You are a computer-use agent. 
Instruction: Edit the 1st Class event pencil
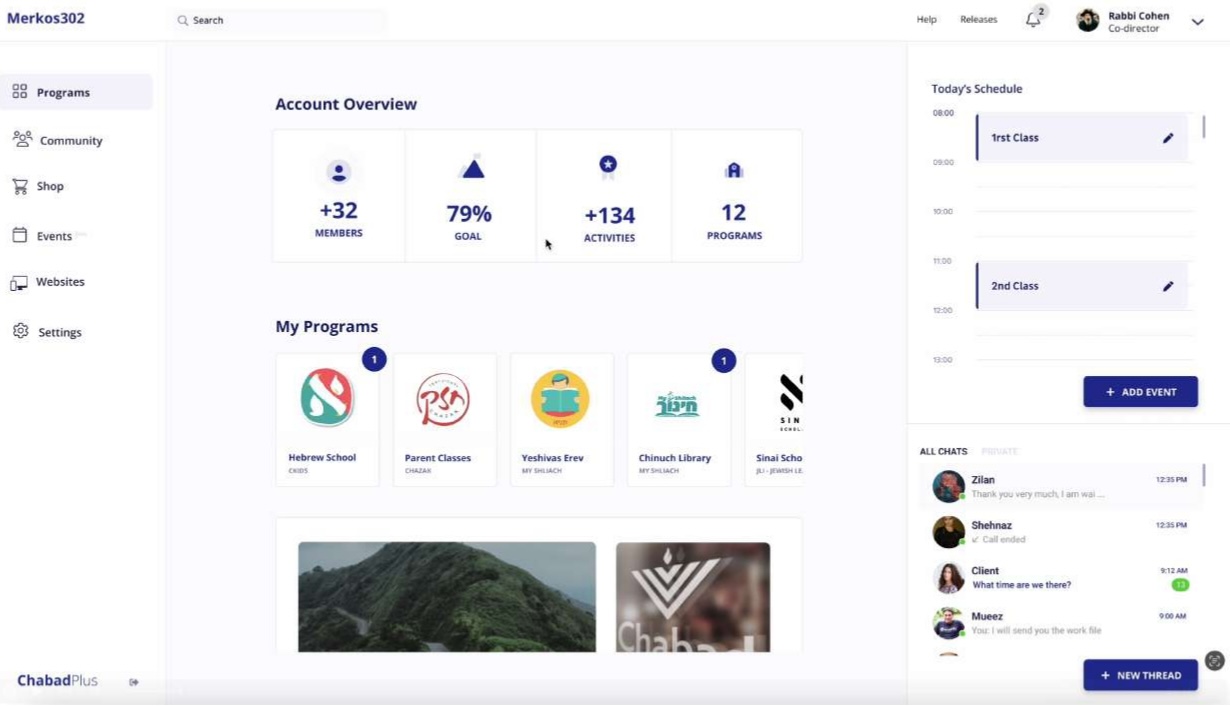[1168, 138]
